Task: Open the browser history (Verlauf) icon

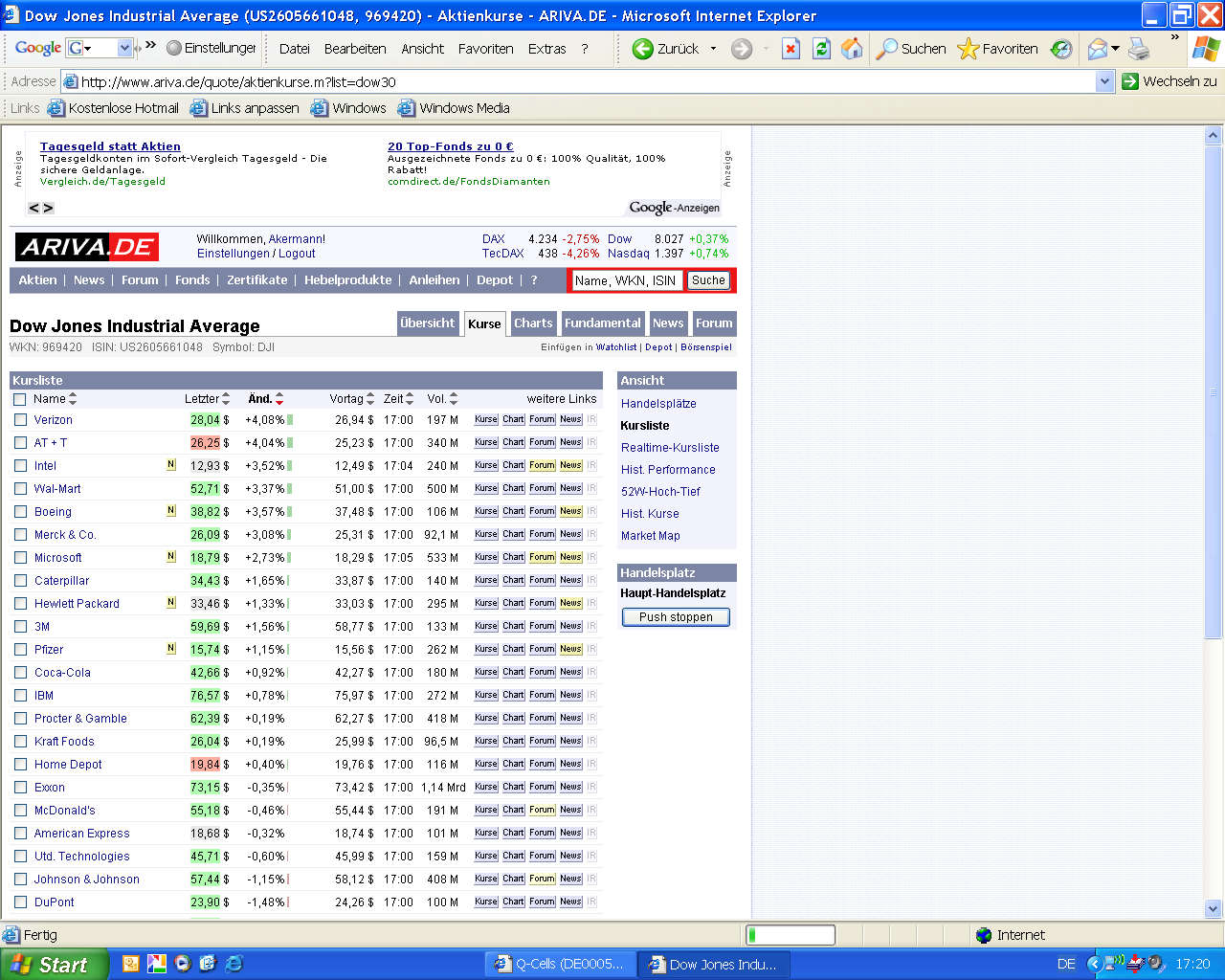Action: pos(1061,49)
